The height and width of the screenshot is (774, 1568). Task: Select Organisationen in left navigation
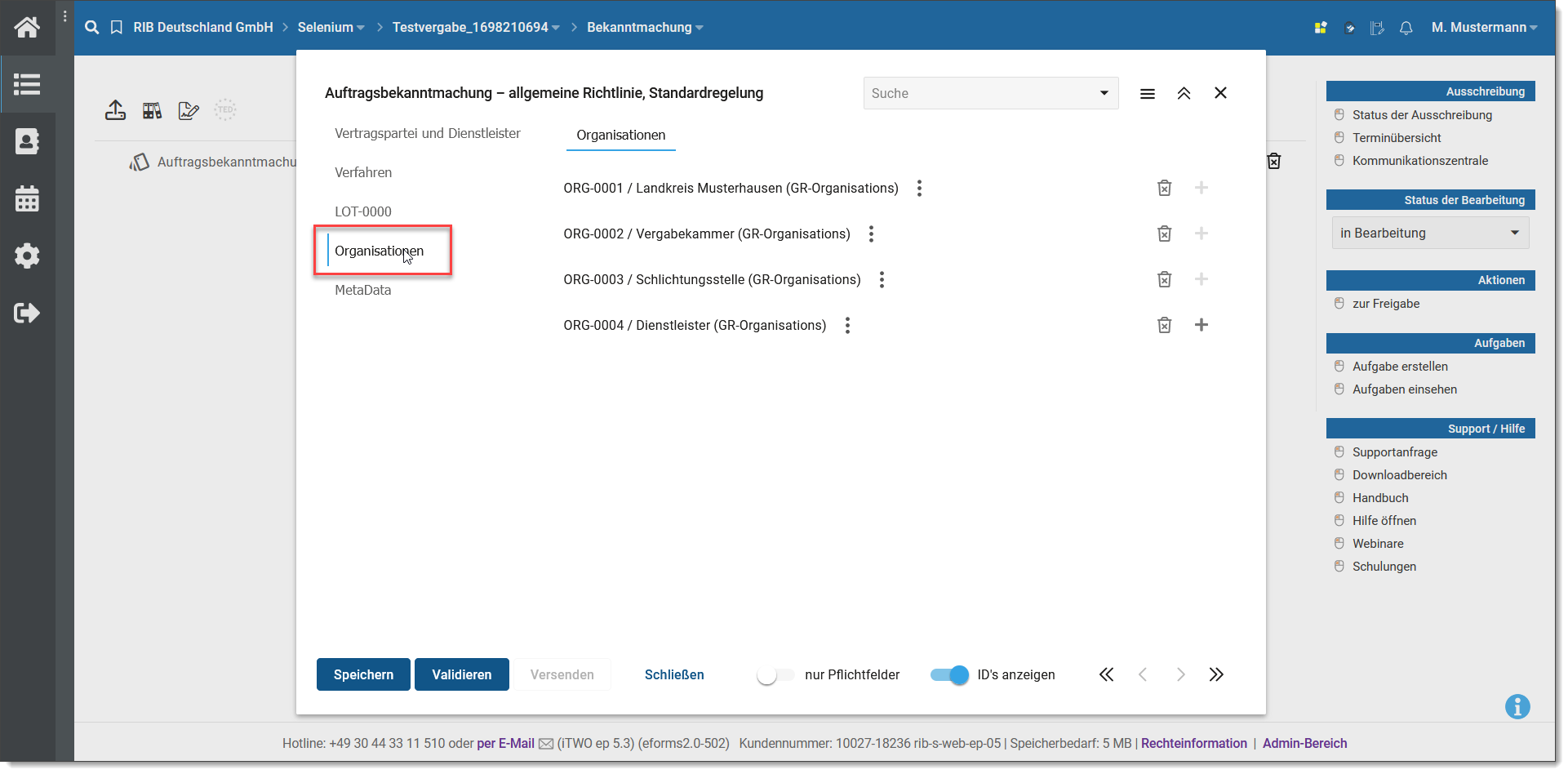click(380, 251)
